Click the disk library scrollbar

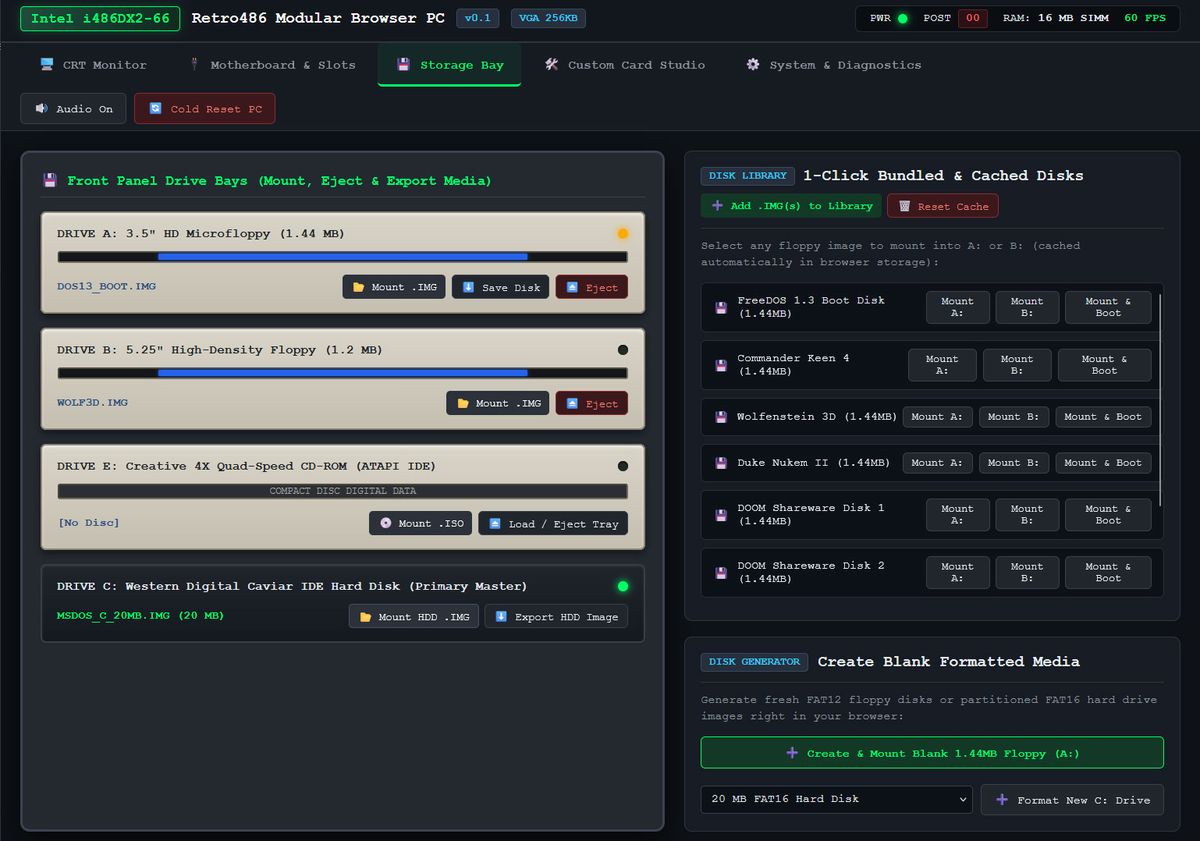pos(1161,398)
